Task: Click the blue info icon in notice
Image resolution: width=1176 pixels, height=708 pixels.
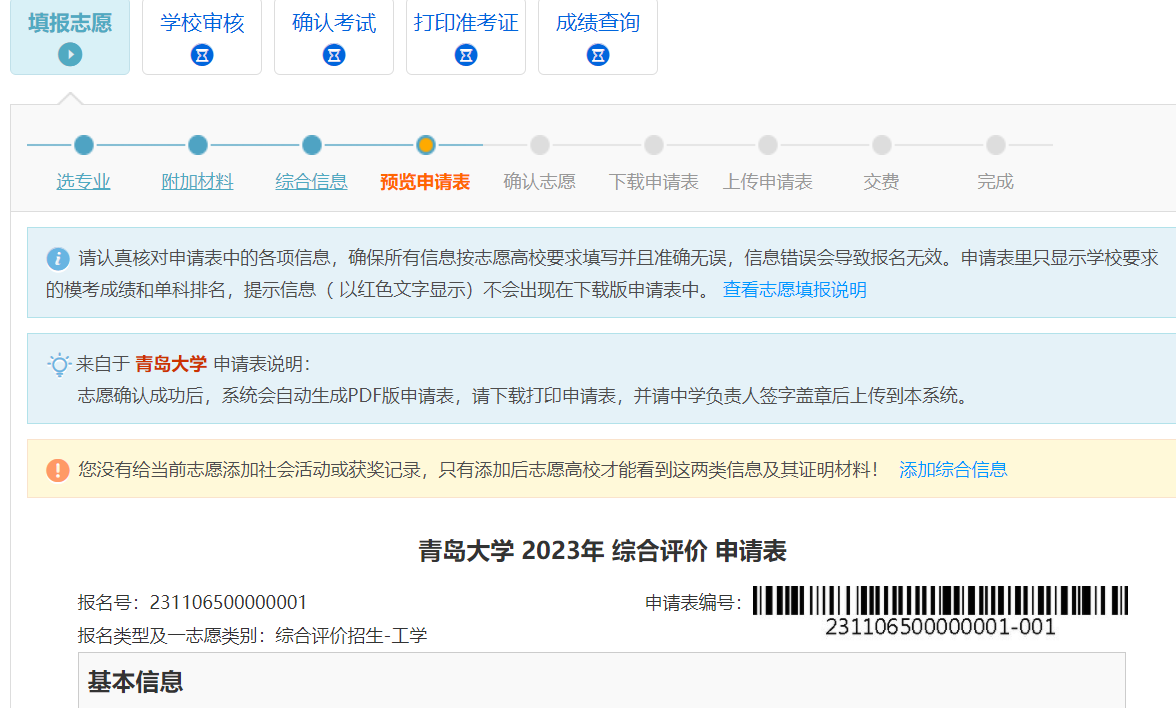Action: click(x=58, y=259)
